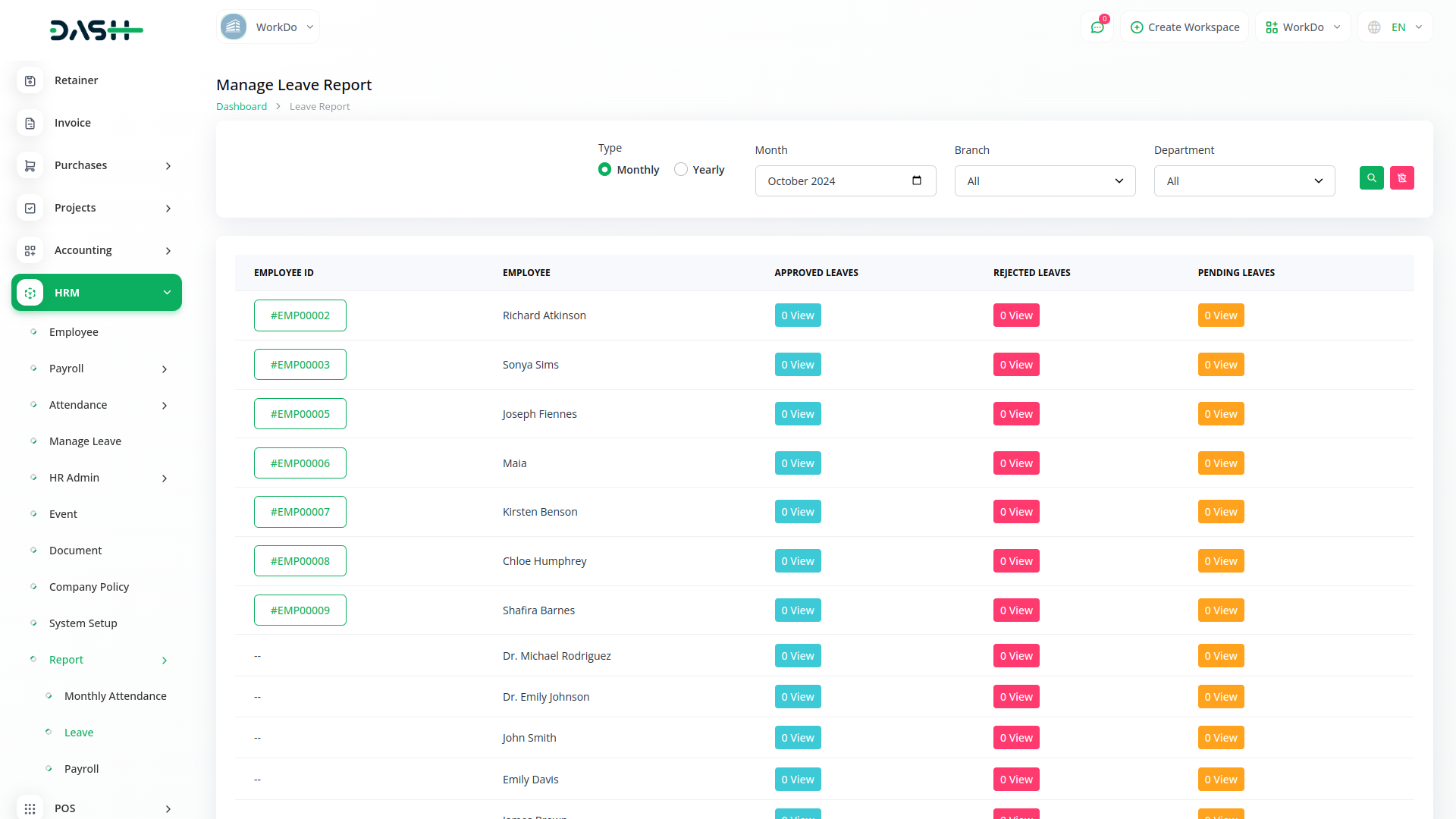1456x819 pixels.
Task: Click the Dashboard breadcrumb link
Action: [x=241, y=107]
